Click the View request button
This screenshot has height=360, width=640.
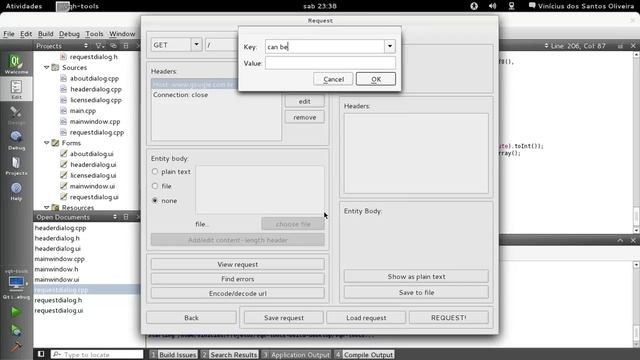coord(238,264)
